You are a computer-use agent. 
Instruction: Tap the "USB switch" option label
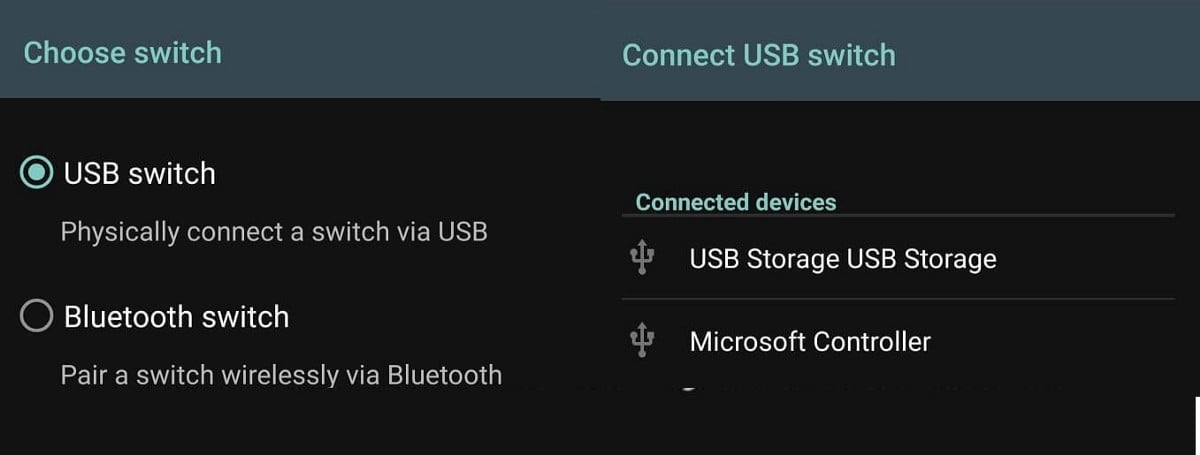click(x=139, y=173)
